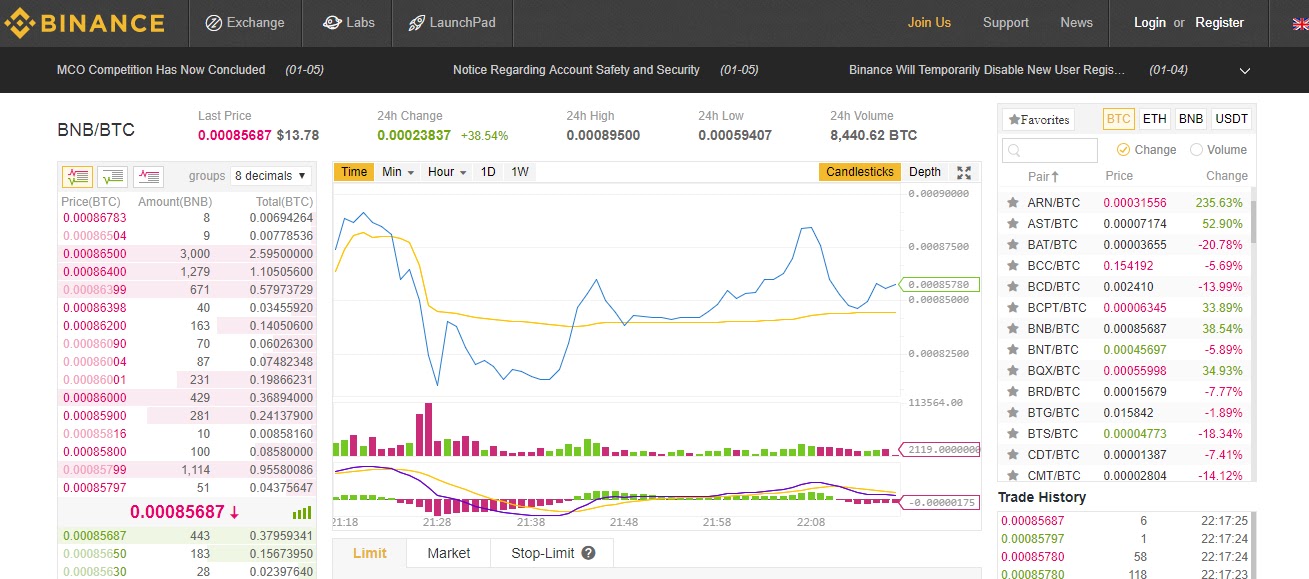Click the LaunchPad rocket icon
Screen dimensions: 1309x579
tap(415, 22)
